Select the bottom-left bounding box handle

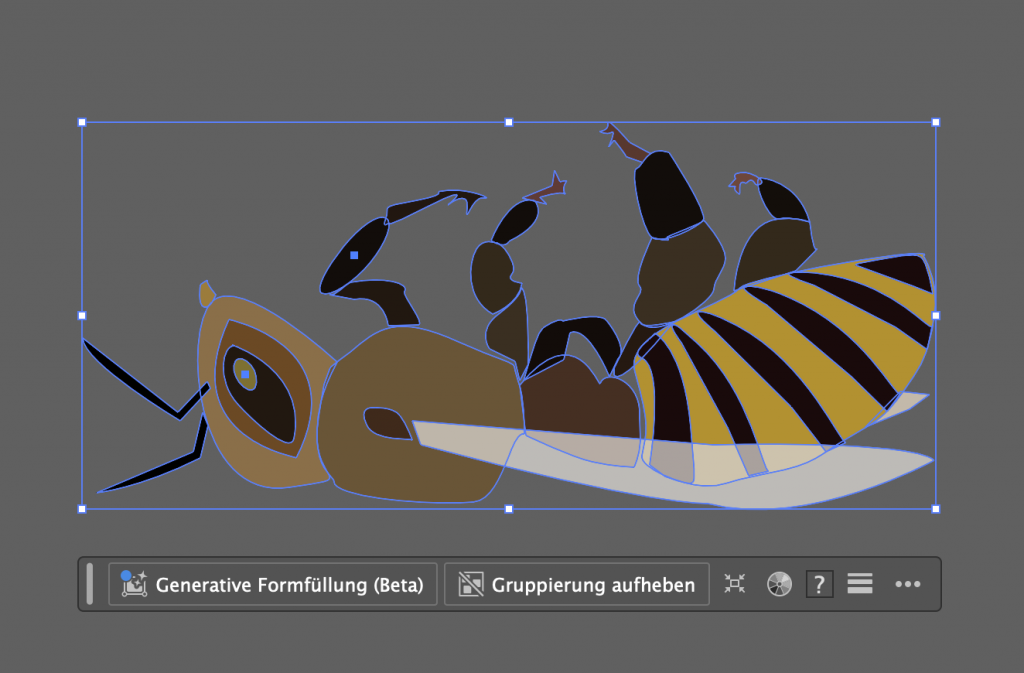click(x=82, y=509)
